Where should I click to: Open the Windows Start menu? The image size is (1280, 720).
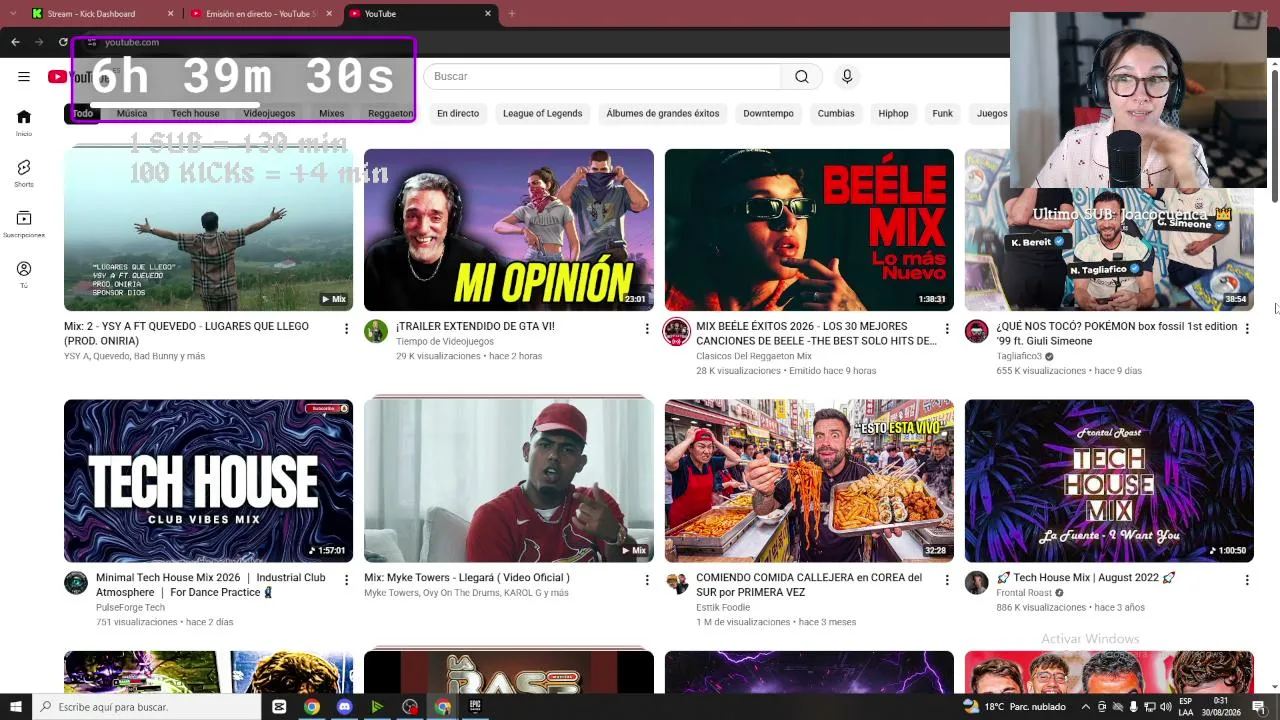pyautogui.click(x=16, y=707)
